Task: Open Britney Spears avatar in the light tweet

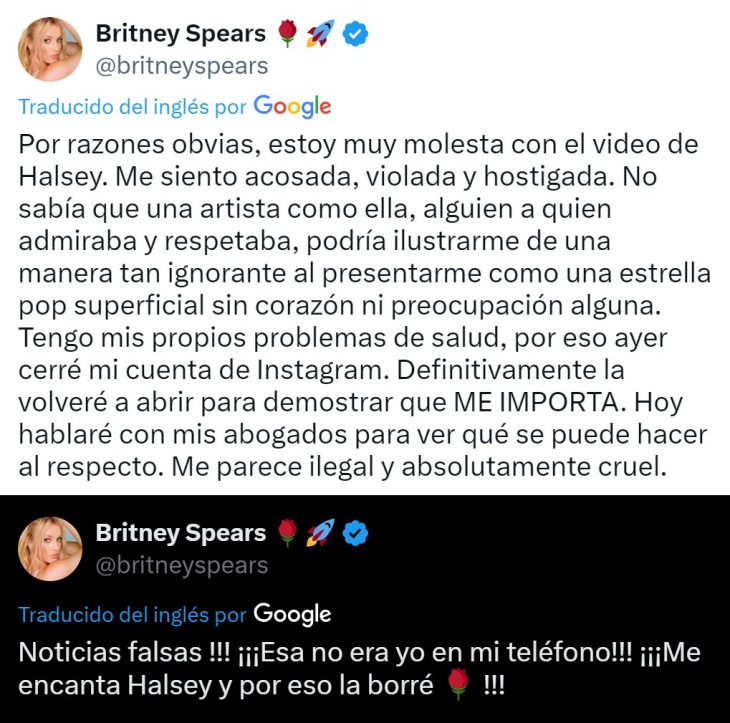Action: click(50, 49)
